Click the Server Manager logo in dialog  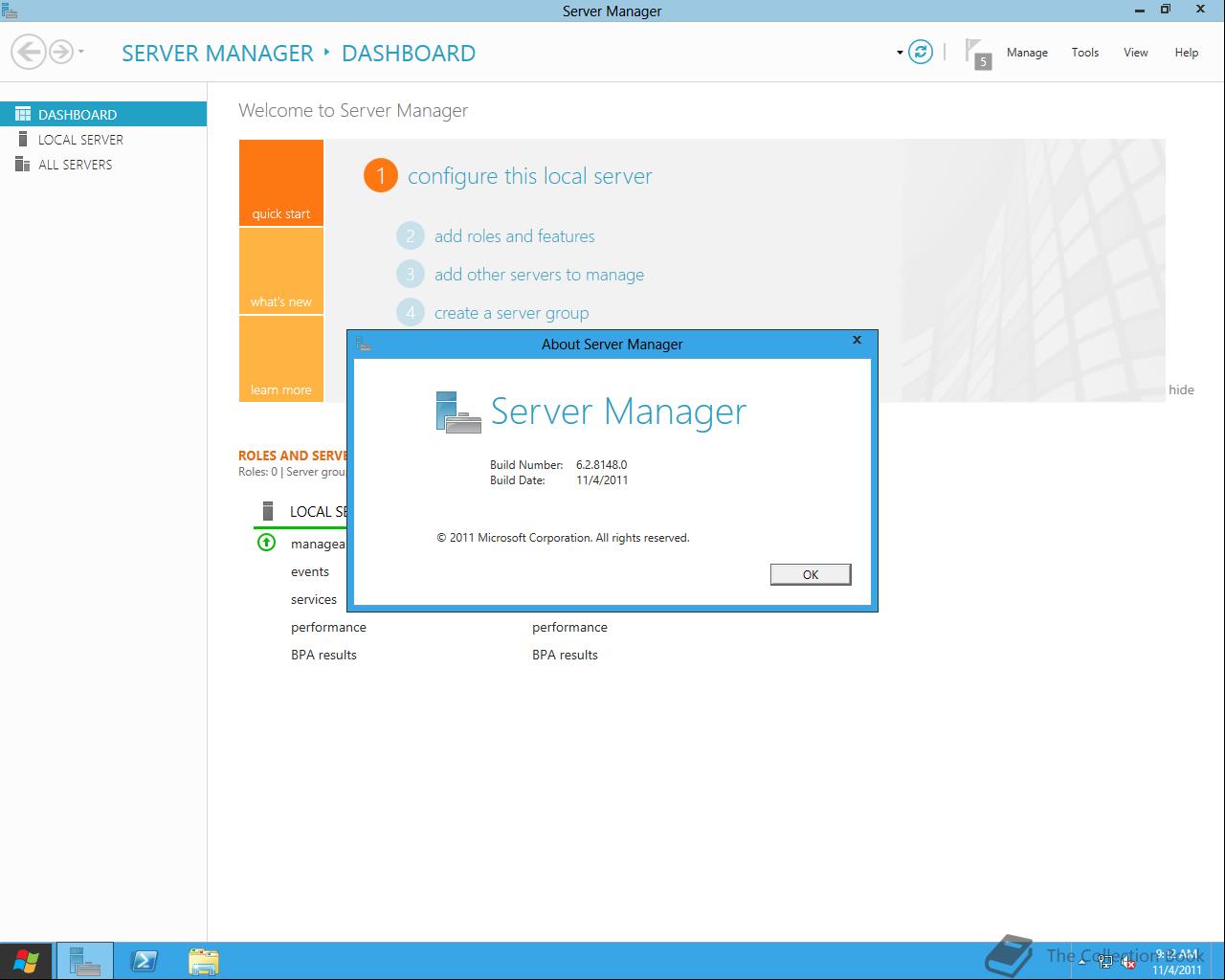(458, 412)
